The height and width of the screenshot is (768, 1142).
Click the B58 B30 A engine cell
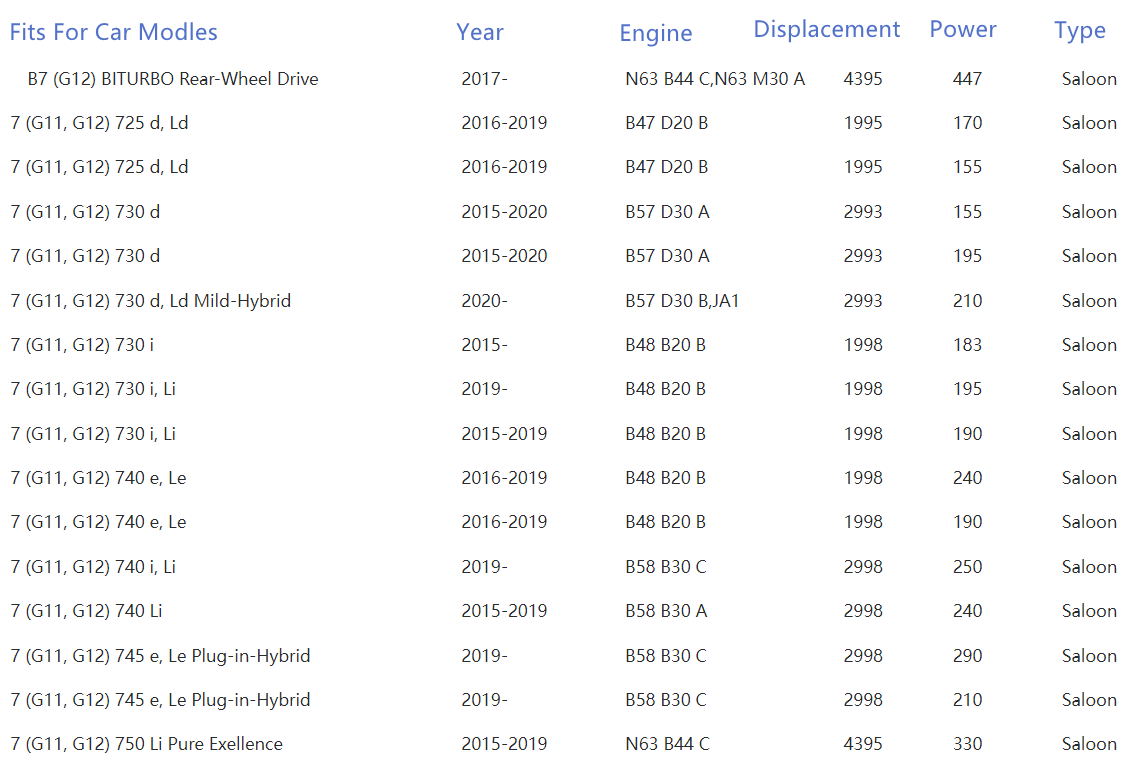tap(666, 611)
